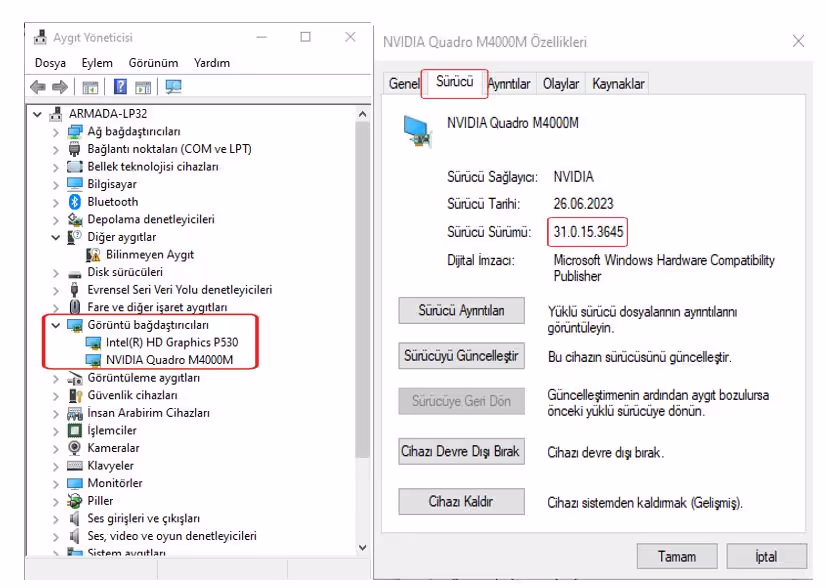The width and height of the screenshot is (826, 588).
Task: Click the Depolama denetleyicileri icon
Action: coord(75,219)
